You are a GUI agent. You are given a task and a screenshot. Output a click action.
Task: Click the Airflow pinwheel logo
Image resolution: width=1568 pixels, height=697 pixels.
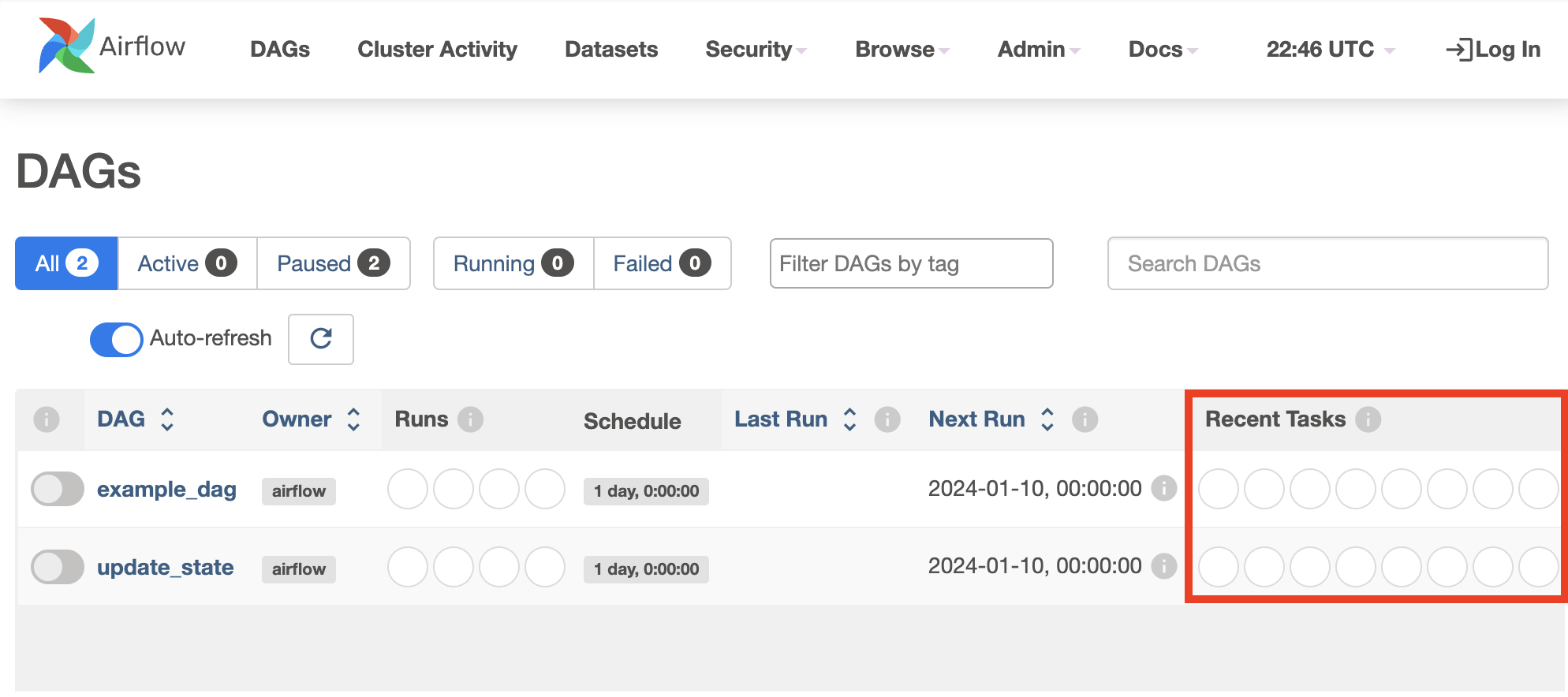(66, 46)
